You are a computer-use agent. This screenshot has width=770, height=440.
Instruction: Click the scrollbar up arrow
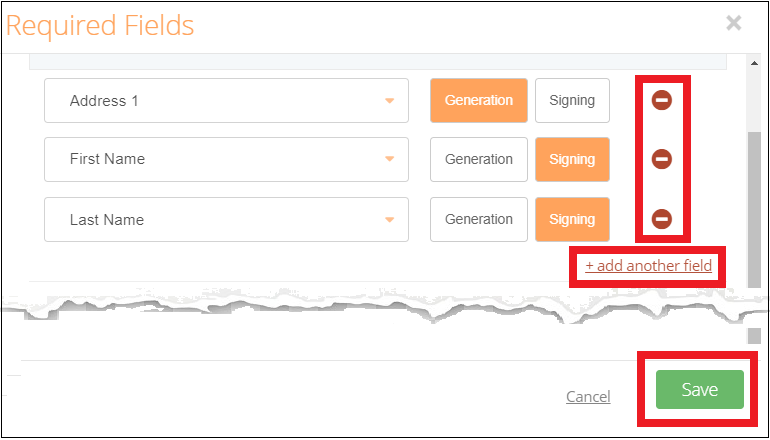[755, 63]
